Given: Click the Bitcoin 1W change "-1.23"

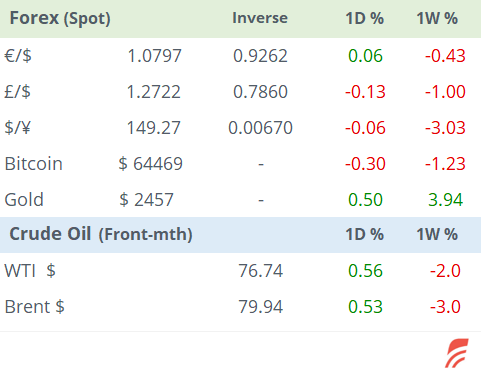Looking at the screenshot, I should 445,164.
